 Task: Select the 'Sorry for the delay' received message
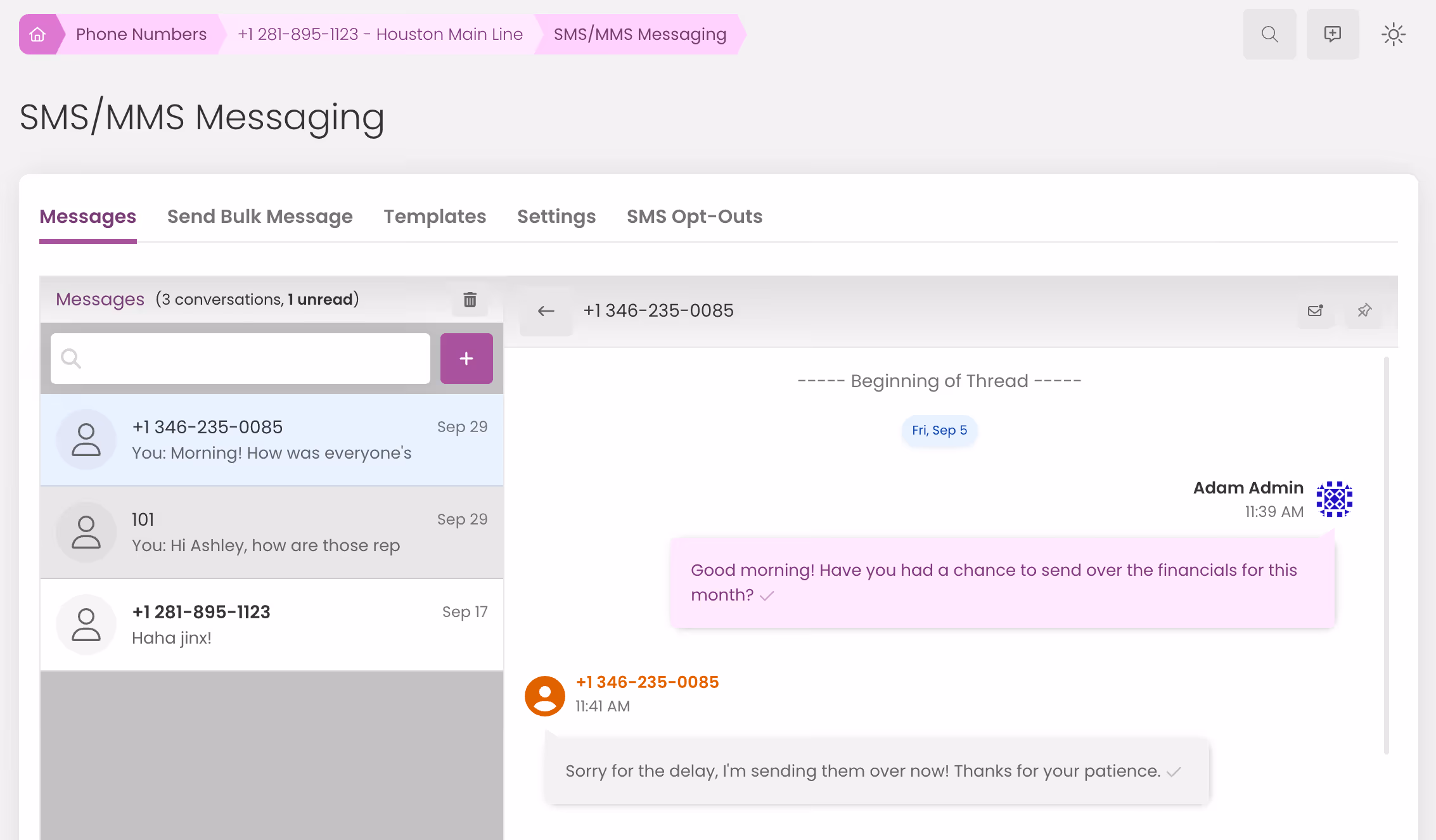click(x=877, y=771)
